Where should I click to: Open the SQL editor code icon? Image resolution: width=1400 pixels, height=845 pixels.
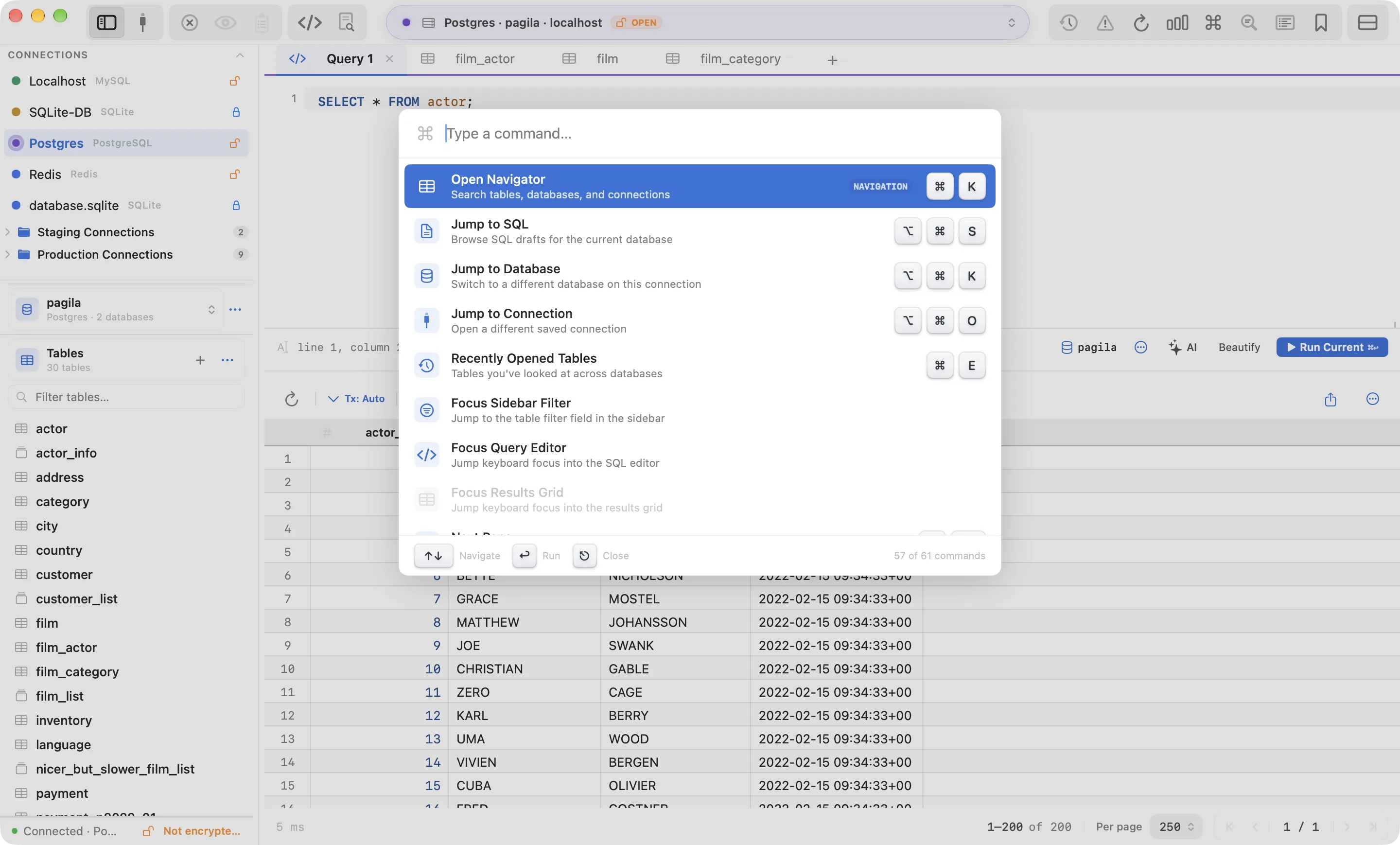point(310,23)
